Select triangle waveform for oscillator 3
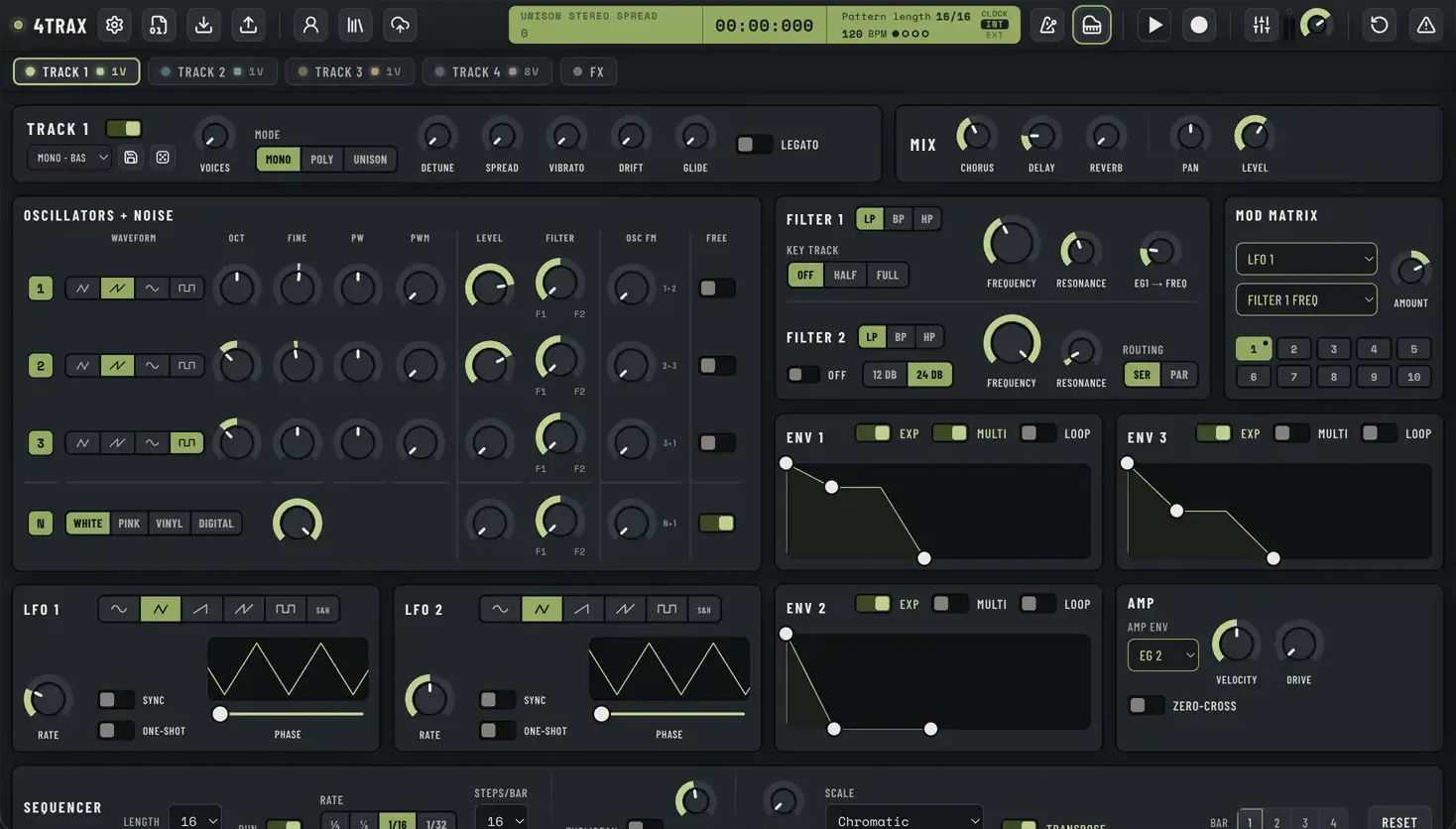This screenshot has height=829, width=1456. (82, 443)
